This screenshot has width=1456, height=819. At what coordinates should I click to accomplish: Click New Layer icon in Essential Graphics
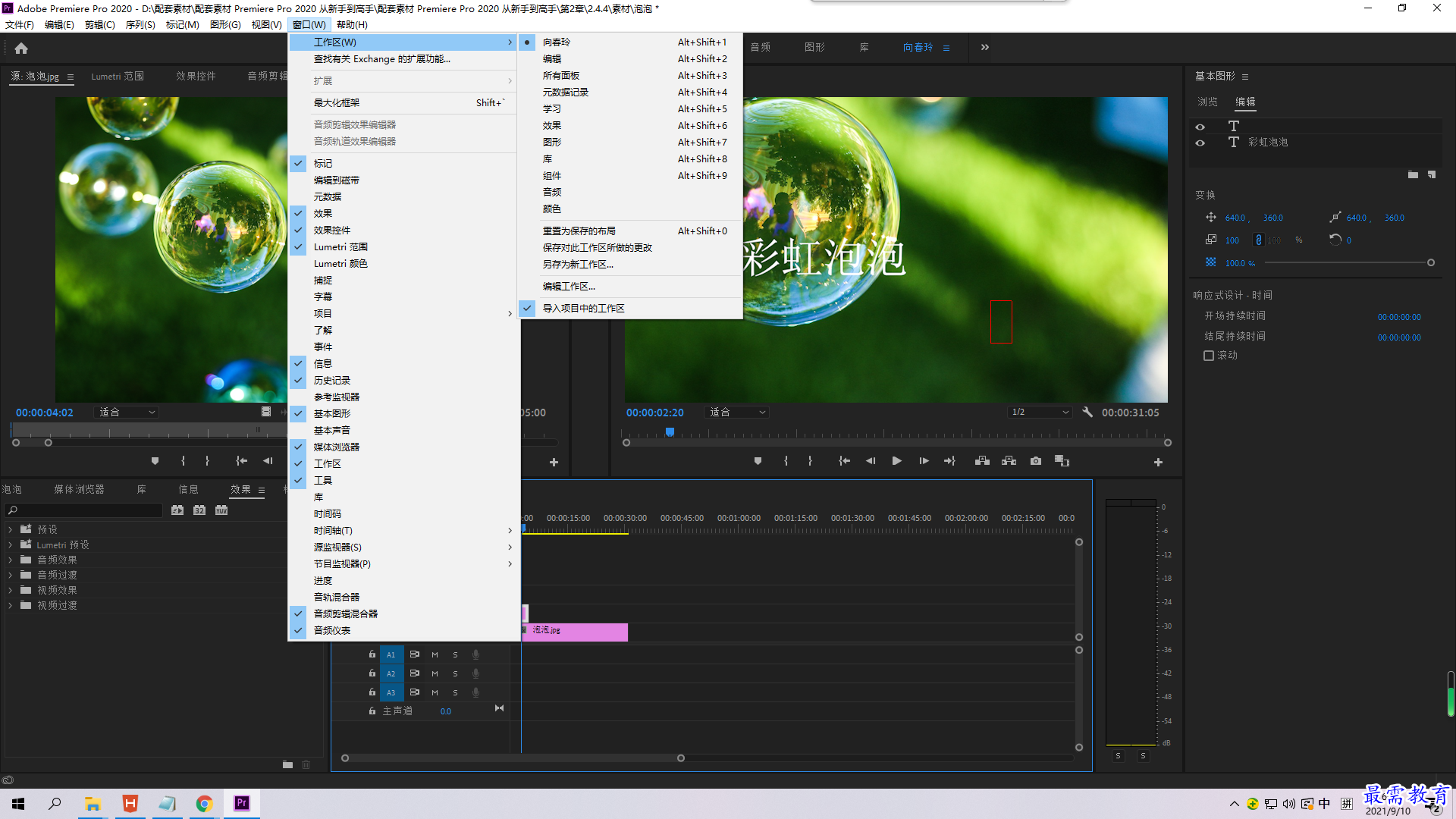tap(1432, 174)
